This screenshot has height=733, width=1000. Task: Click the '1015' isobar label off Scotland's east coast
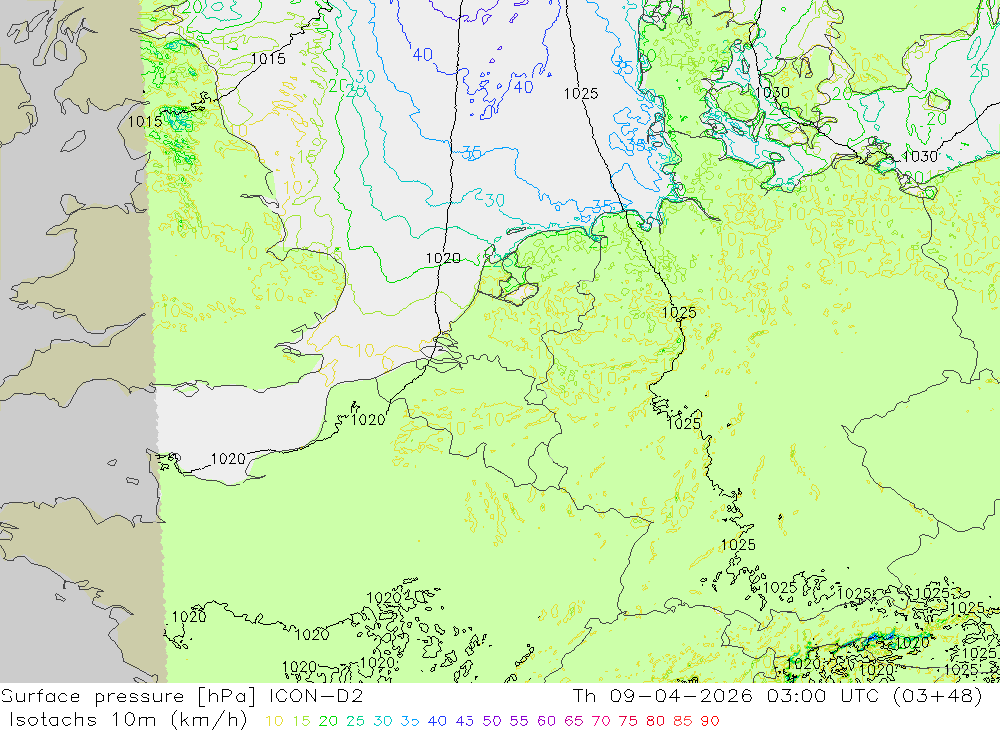268,59
